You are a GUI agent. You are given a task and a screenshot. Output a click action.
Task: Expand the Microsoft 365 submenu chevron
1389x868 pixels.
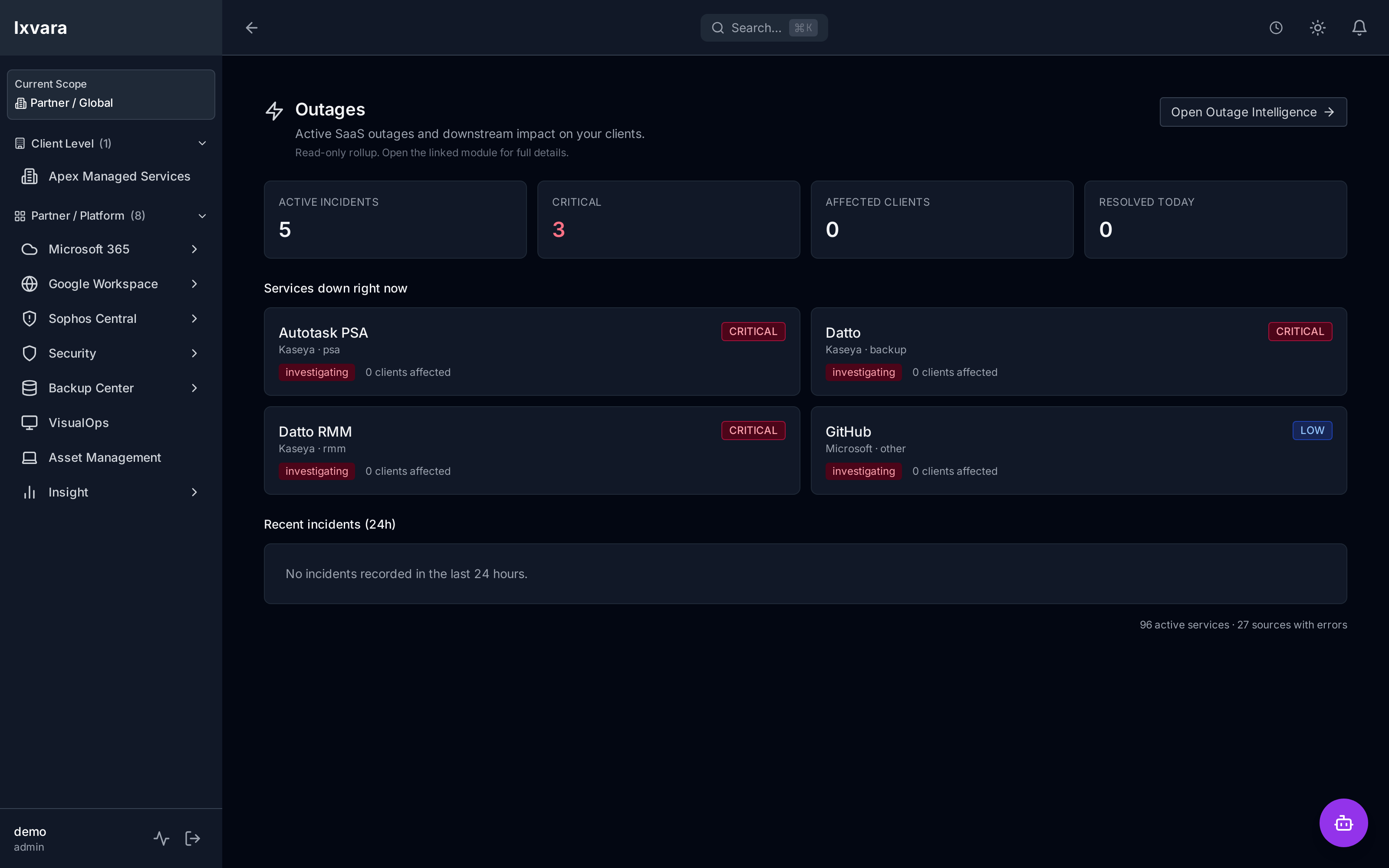(194, 249)
